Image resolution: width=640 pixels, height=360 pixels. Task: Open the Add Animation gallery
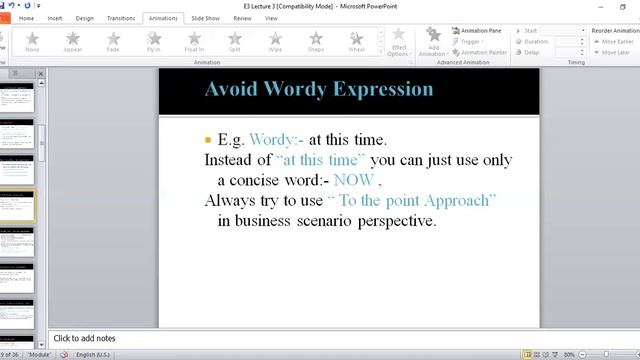(x=433, y=42)
